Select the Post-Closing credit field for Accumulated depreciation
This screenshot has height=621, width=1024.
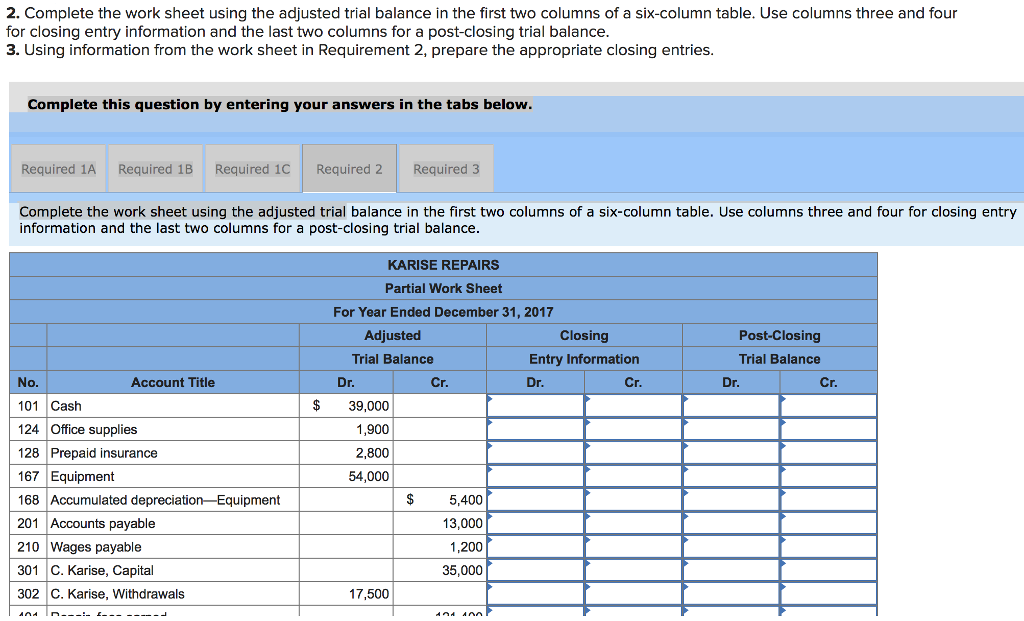coord(827,499)
